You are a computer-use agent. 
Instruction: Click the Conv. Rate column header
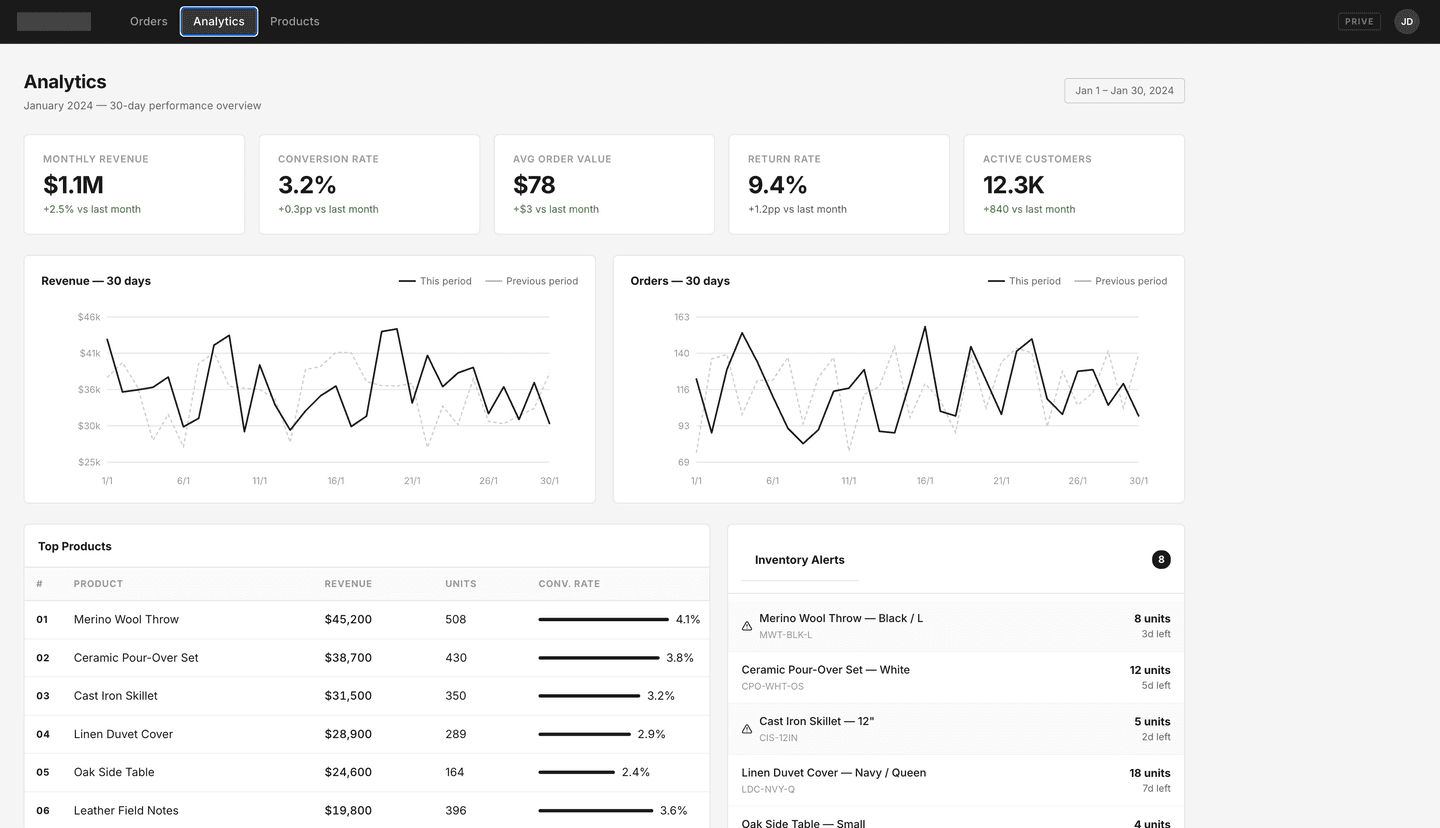pyautogui.click(x=569, y=583)
